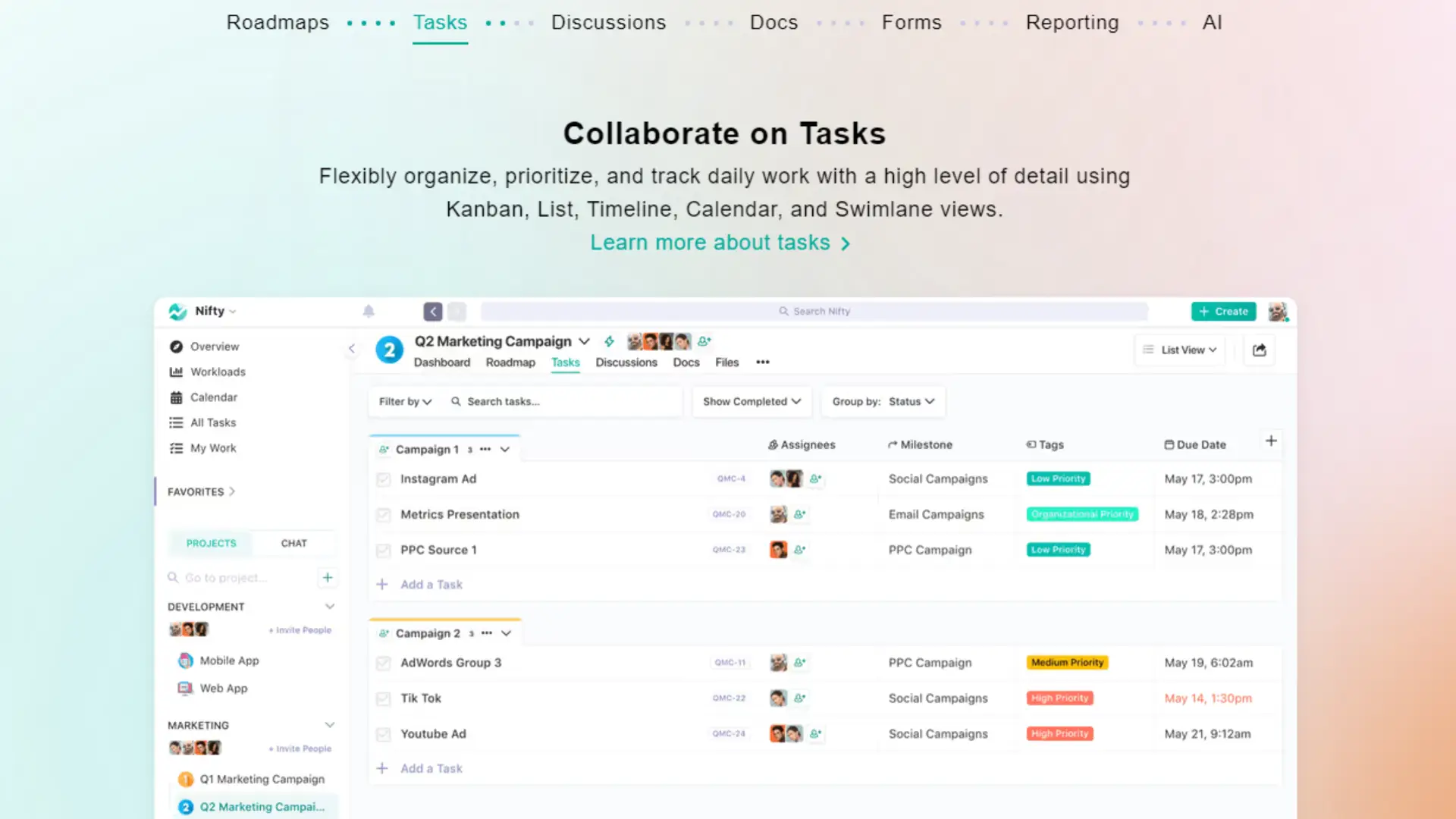Screen dimensions: 1456x819
Task: Check the AdWords Group 3 task checkbox
Action: coord(384,664)
